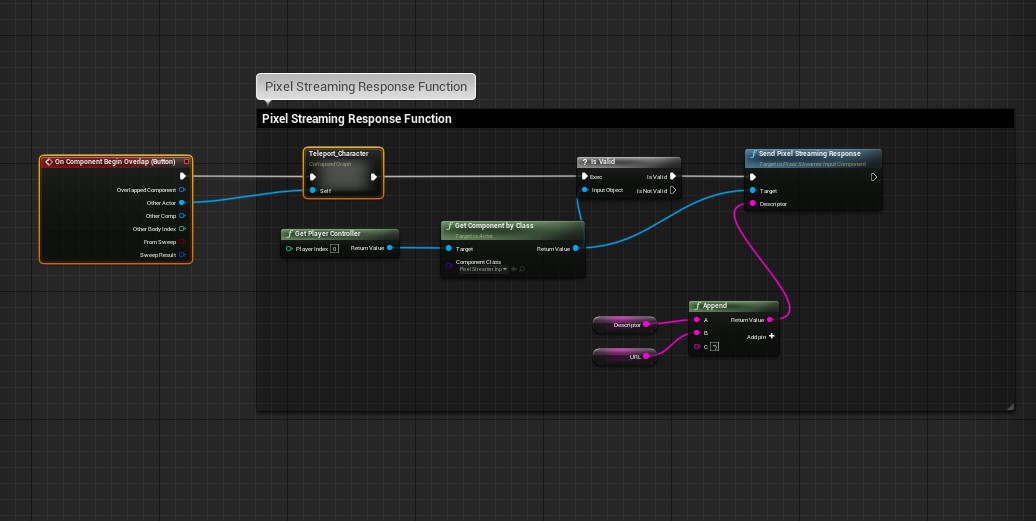Click the Is Not Valid output exec pin
This screenshot has width=1036, height=521.
(x=673, y=190)
